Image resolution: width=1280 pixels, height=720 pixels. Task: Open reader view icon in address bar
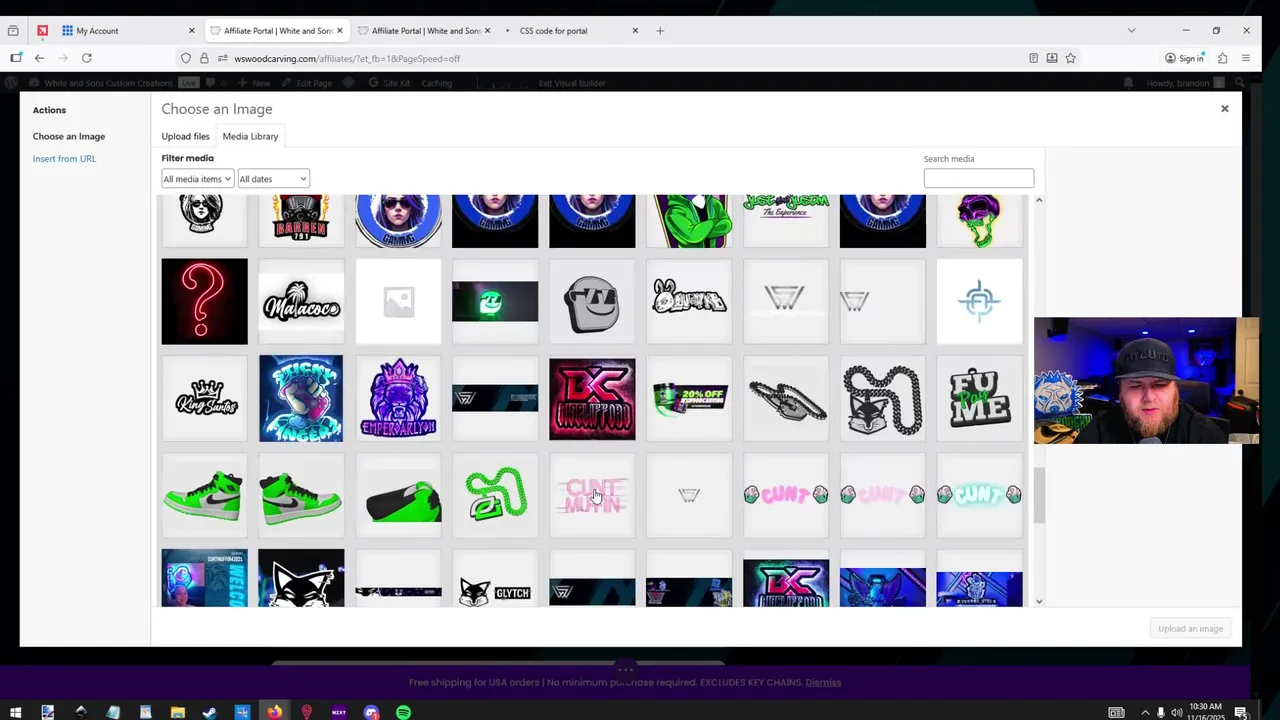(1033, 58)
